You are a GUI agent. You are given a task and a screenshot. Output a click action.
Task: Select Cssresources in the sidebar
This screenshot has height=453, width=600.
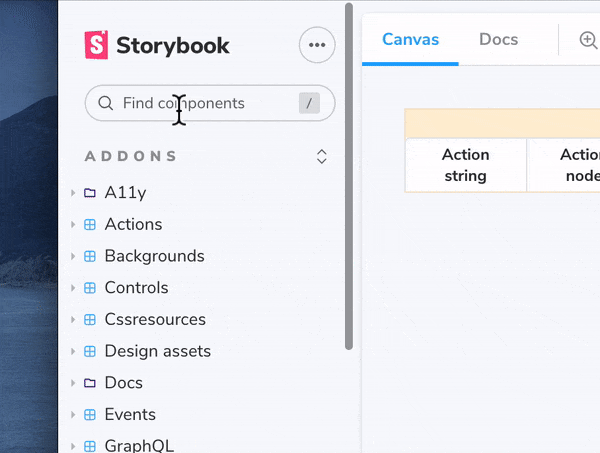pos(155,319)
